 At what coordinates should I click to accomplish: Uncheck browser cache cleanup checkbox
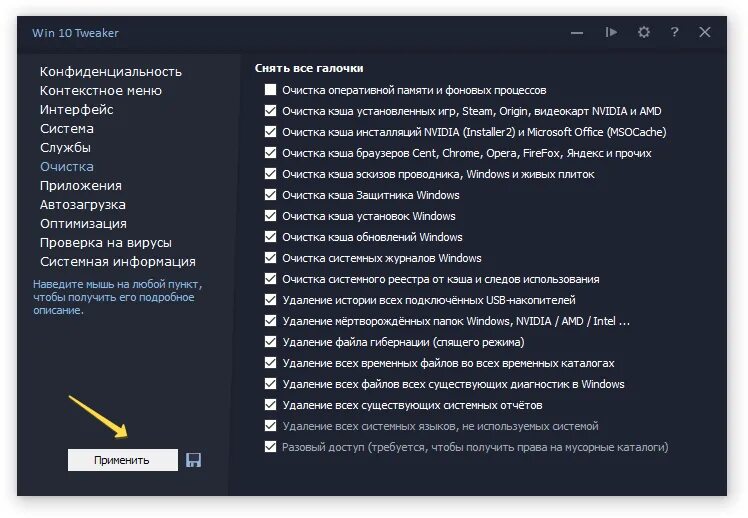tap(270, 153)
